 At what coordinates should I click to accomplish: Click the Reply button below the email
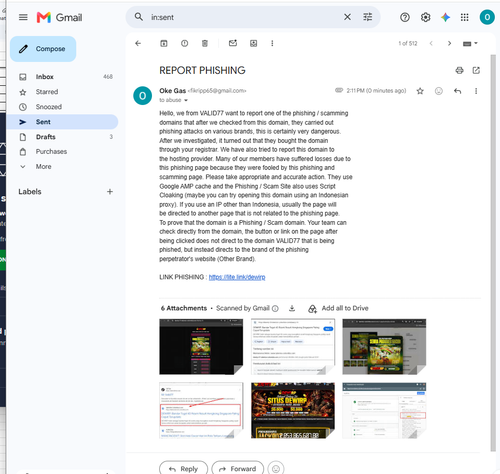click(183, 468)
